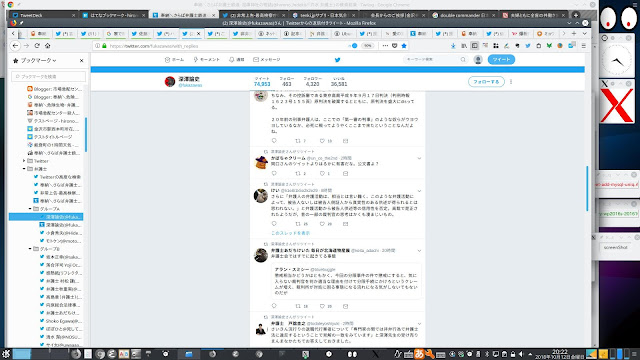Viewport: 640px width, 360px height.
Task: Click このスレッドを表示 link
Action: click(x=290, y=233)
